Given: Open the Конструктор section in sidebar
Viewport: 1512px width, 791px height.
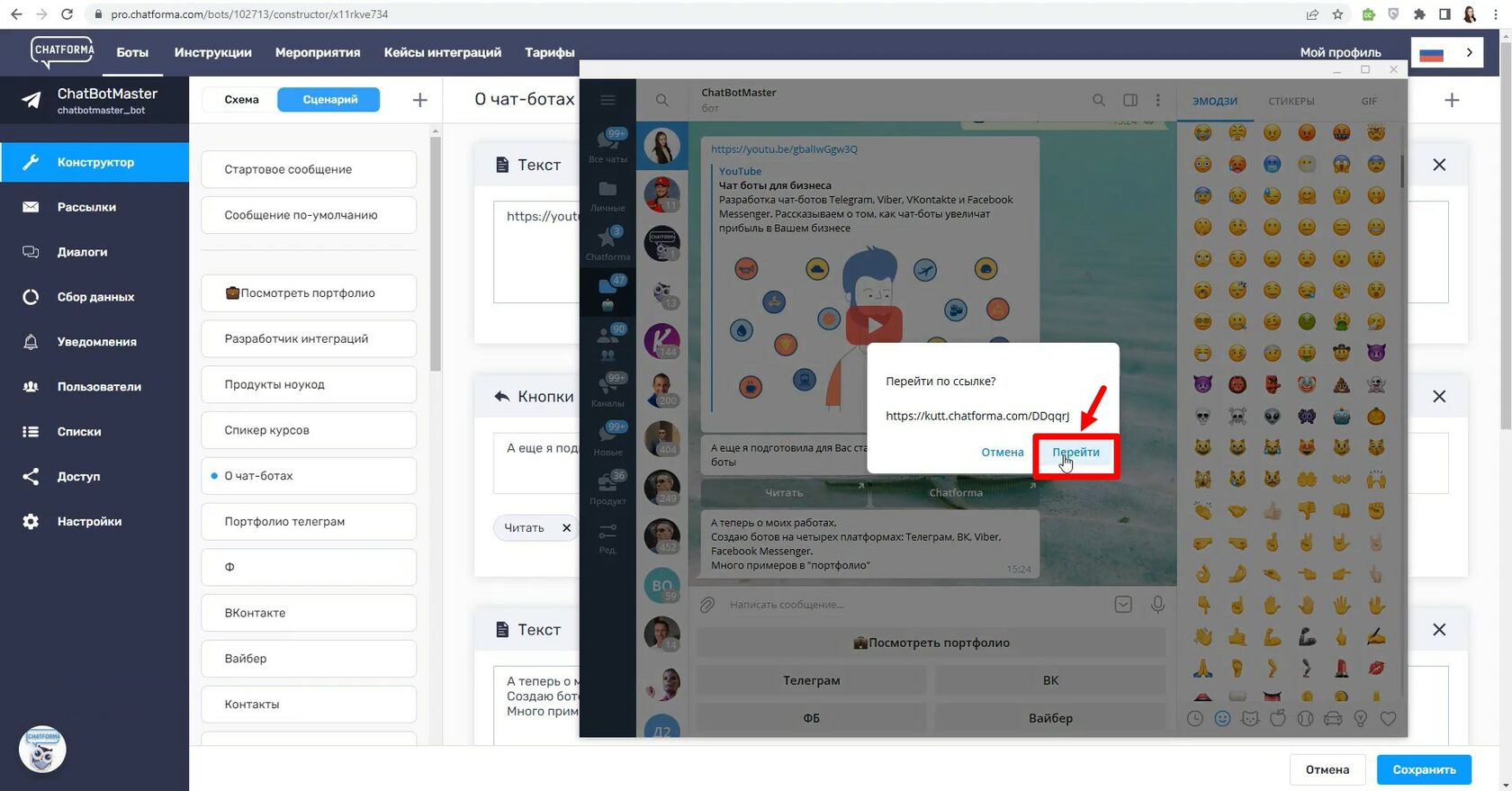Looking at the screenshot, I should (x=94, y=162).
